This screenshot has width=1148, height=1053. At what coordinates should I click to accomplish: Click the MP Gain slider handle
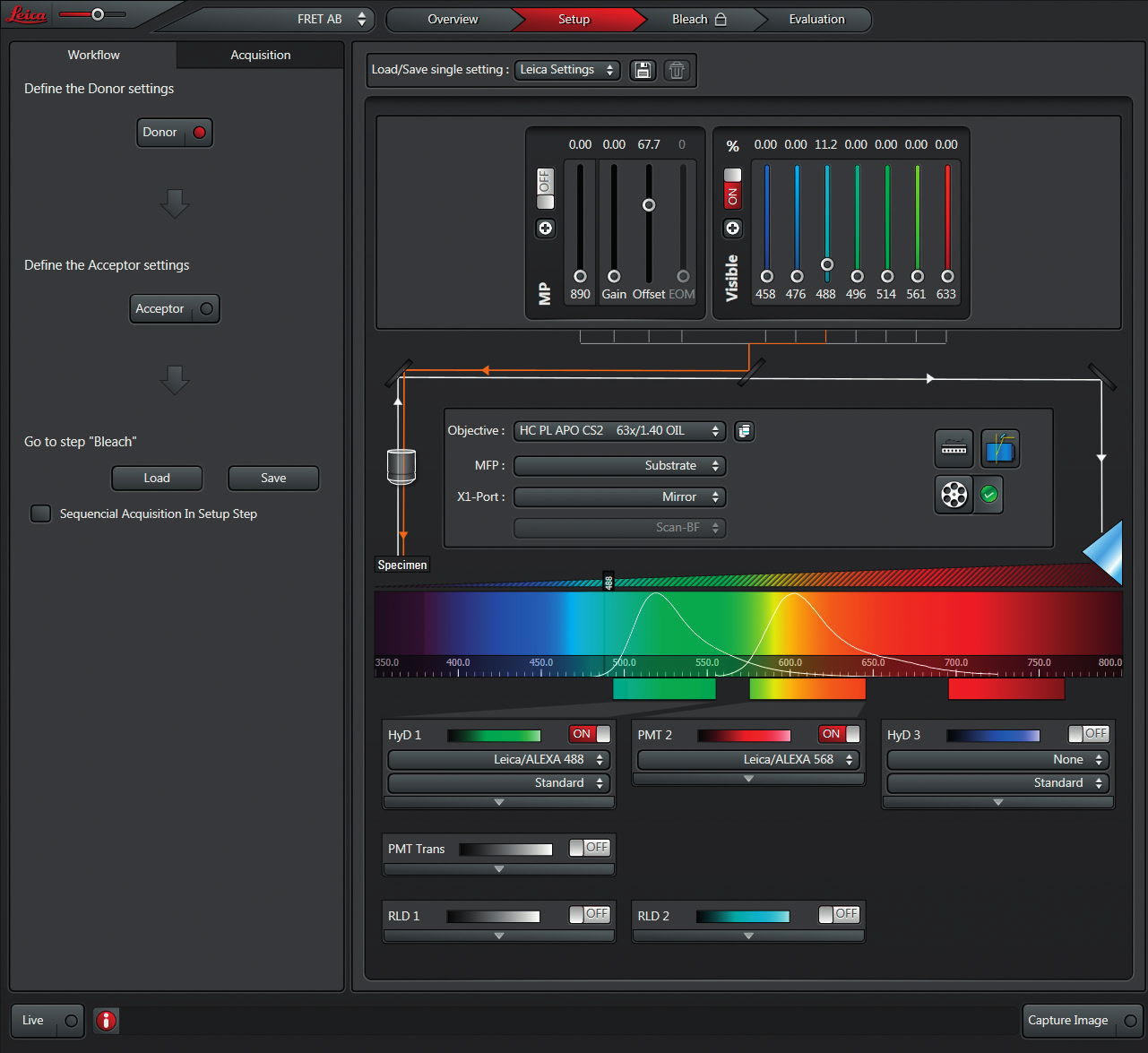(x=614, y=277)
